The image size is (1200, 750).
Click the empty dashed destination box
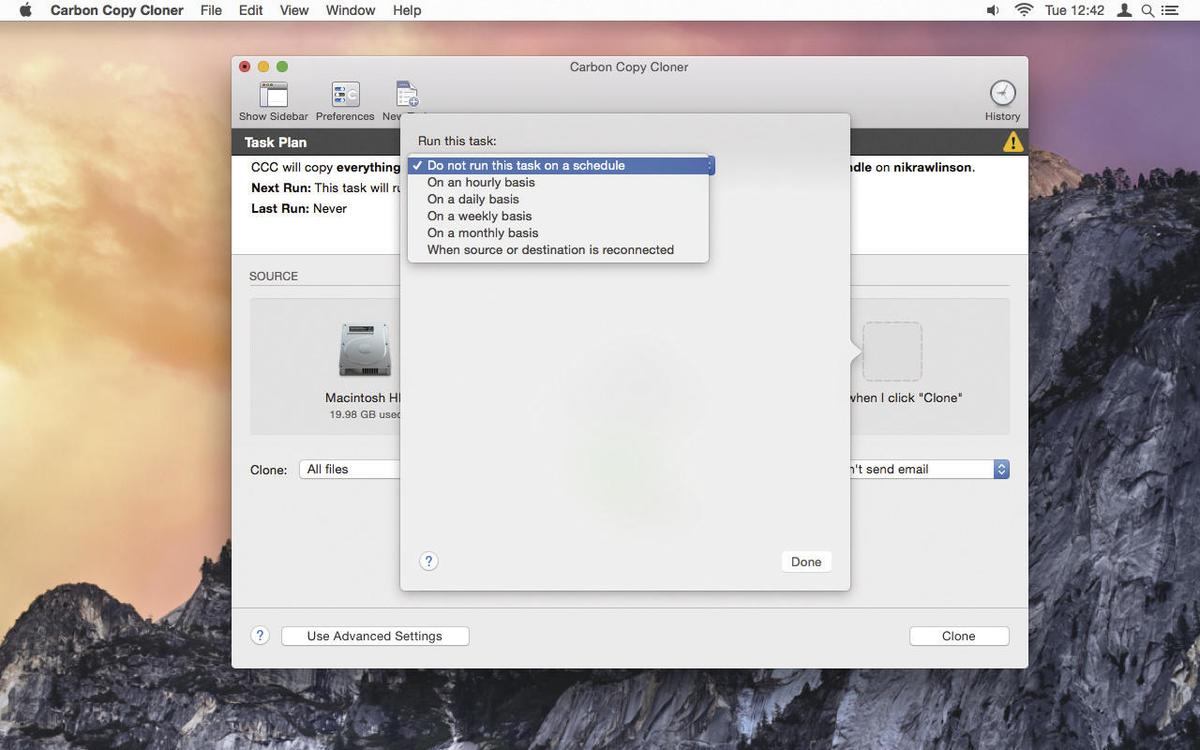click(x=892, y=351)
